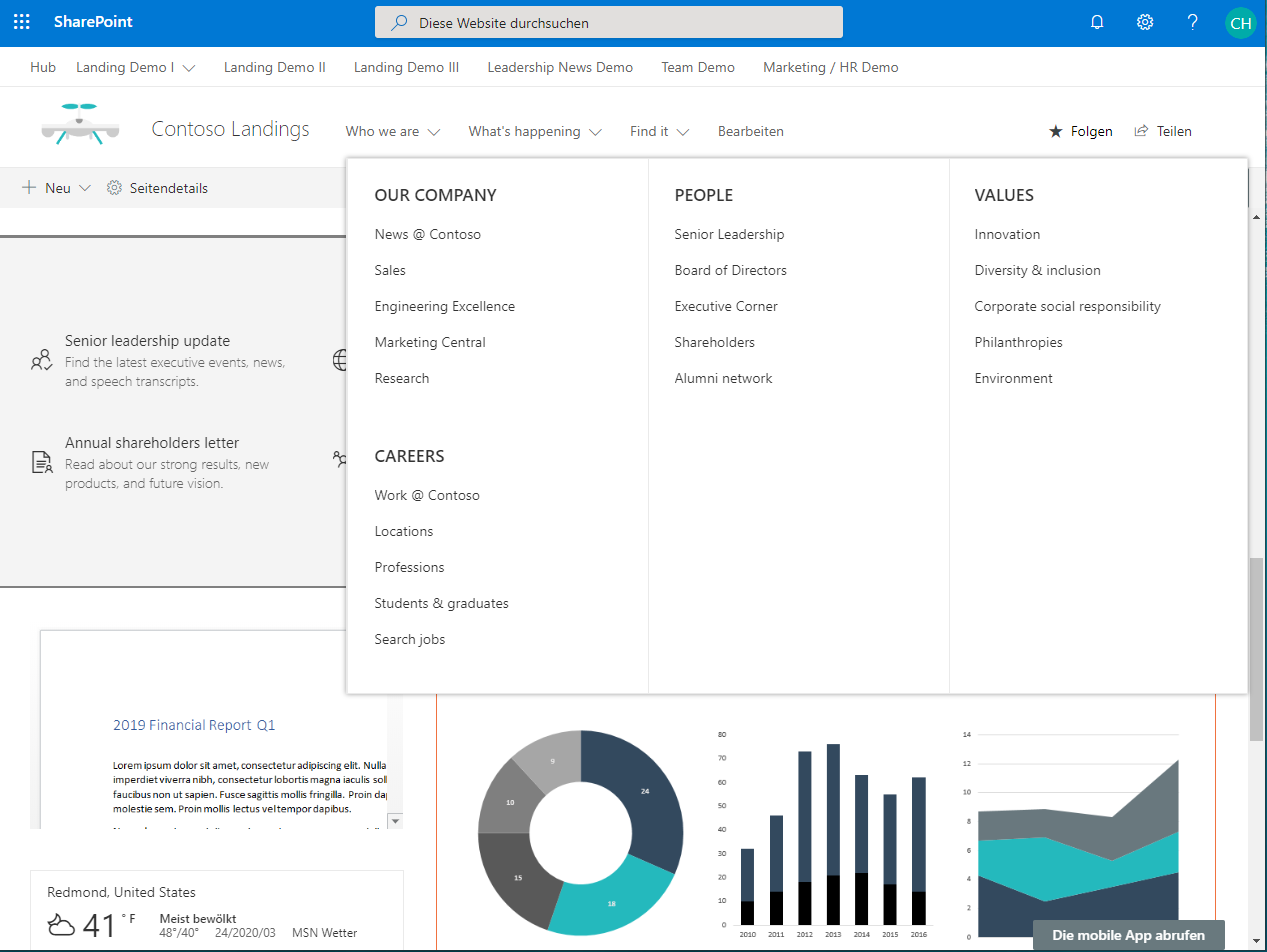
Task: Open Senior Leadership under People
Action: 730,234
